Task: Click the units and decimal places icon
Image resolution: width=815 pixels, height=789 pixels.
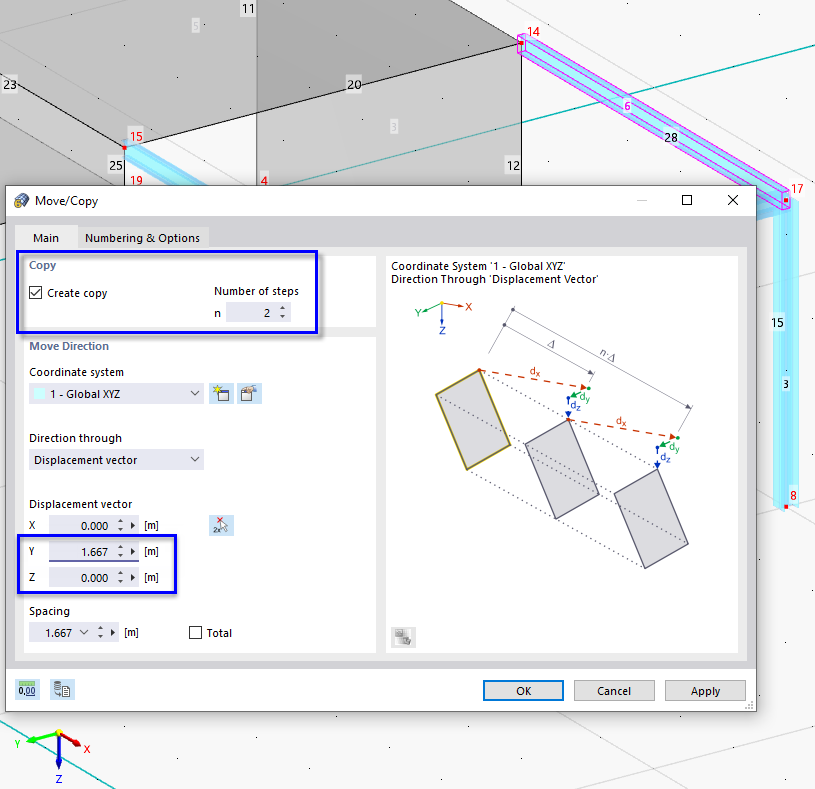Action: point(27,690)
